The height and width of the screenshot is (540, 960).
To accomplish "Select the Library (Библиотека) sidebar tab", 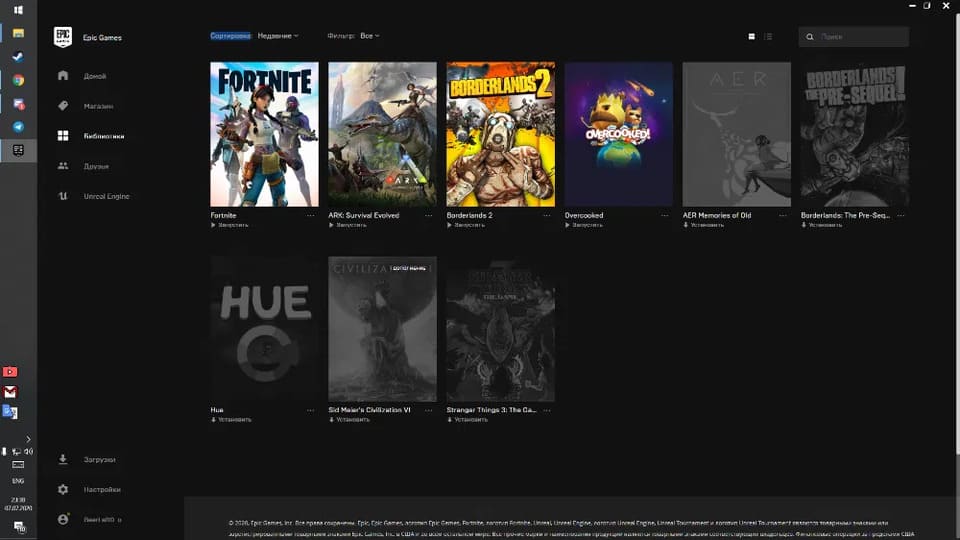I will 63,136.
